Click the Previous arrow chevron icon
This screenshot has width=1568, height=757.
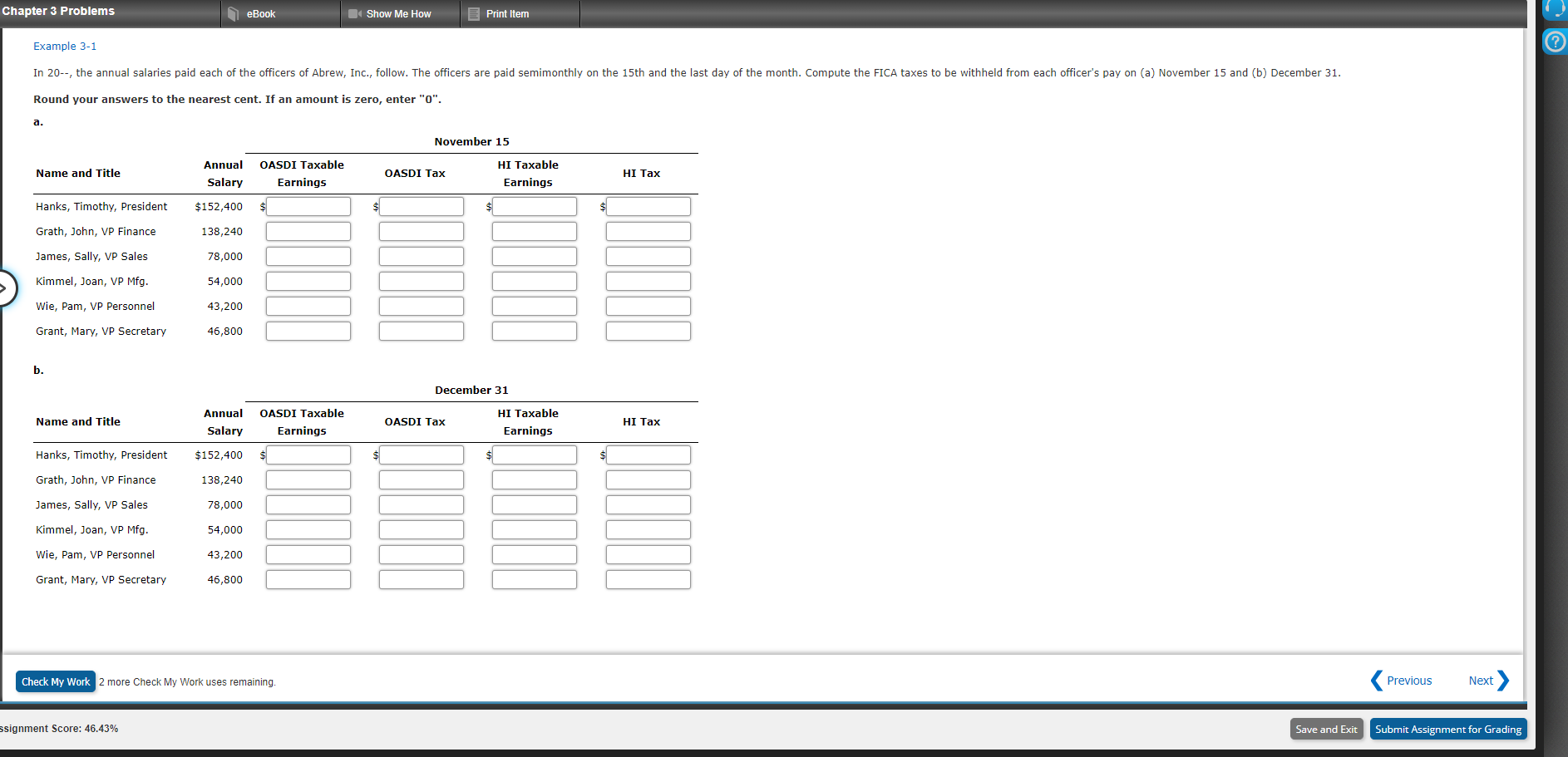(x=1376, y=680)
